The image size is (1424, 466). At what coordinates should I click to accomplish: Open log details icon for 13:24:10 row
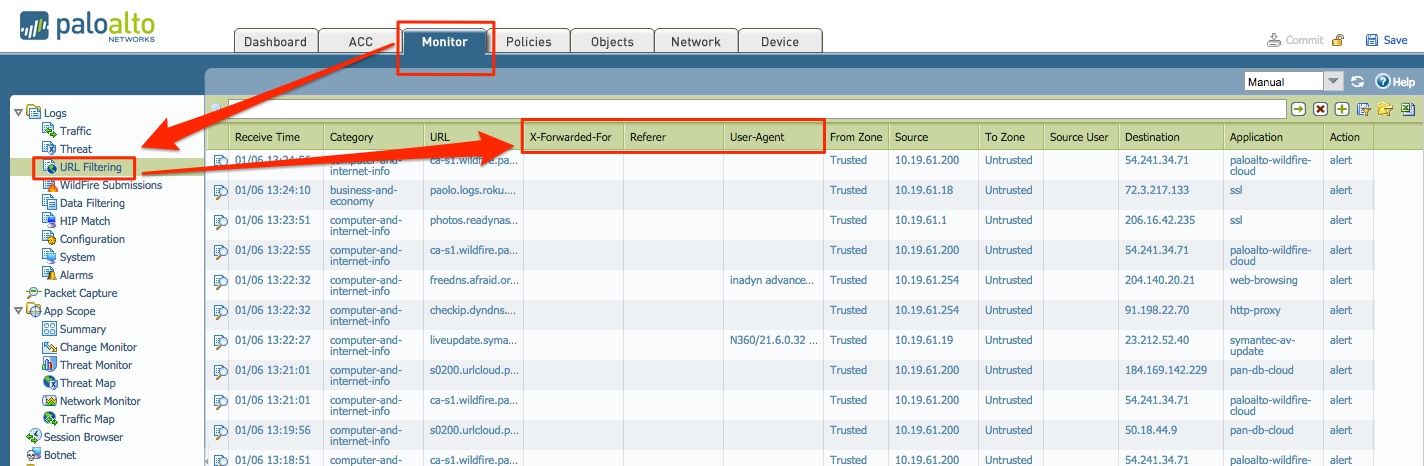(219, 190)
